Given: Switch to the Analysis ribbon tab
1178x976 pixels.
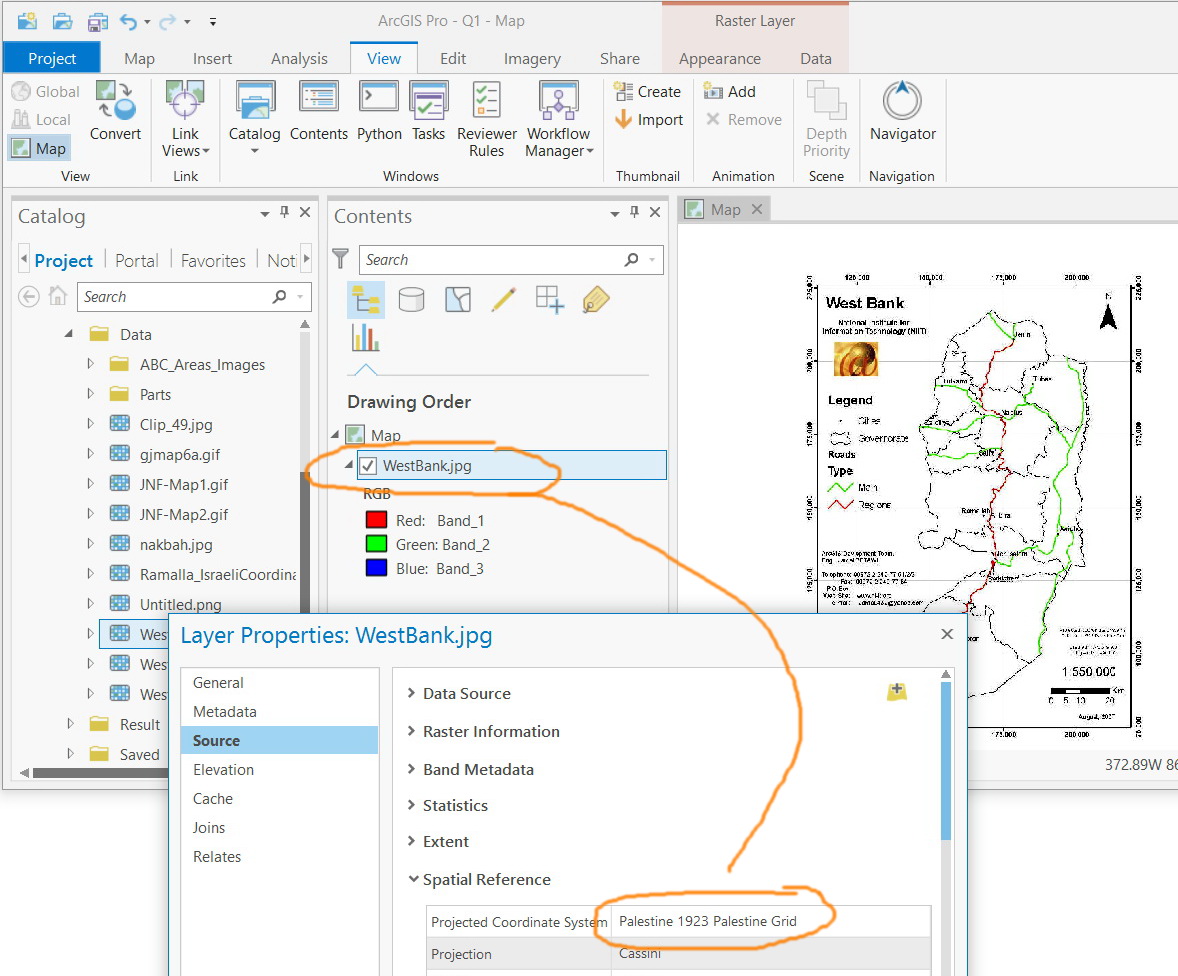Looking at the screenshot, I should (x=299, y=59).
